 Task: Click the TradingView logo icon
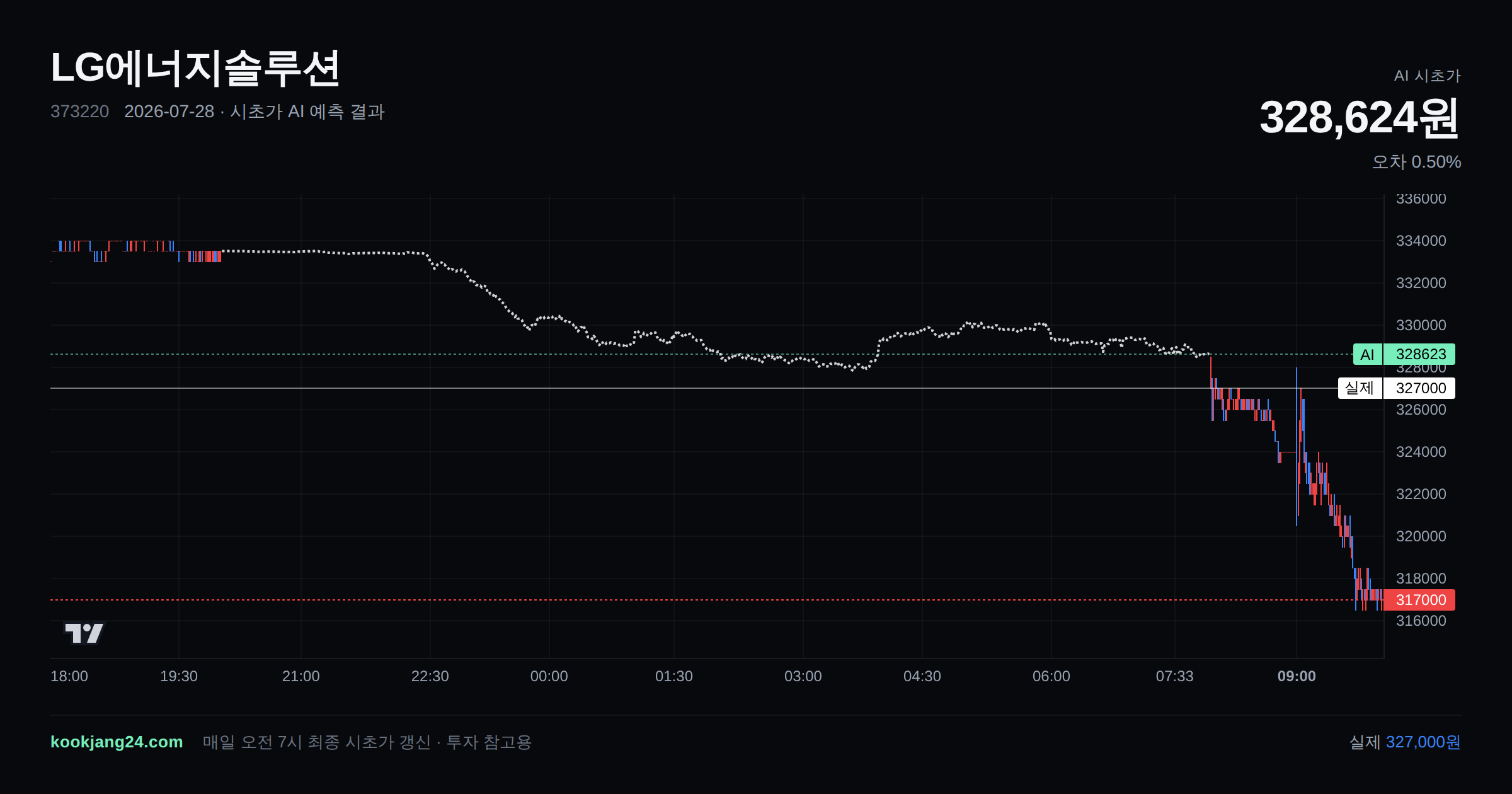(x=84, y=633)
